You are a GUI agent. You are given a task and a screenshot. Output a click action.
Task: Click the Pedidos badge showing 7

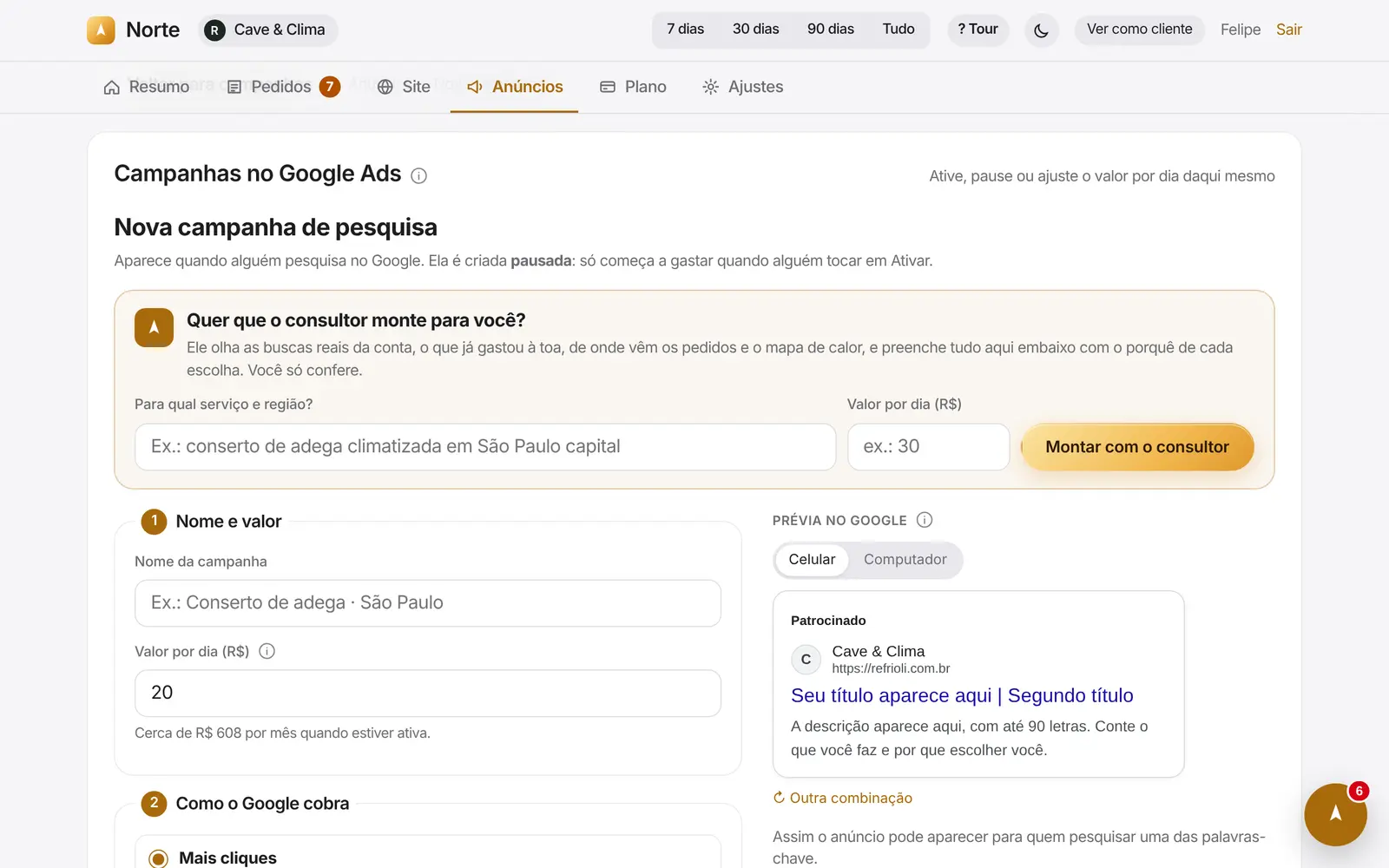click(329, 87)
